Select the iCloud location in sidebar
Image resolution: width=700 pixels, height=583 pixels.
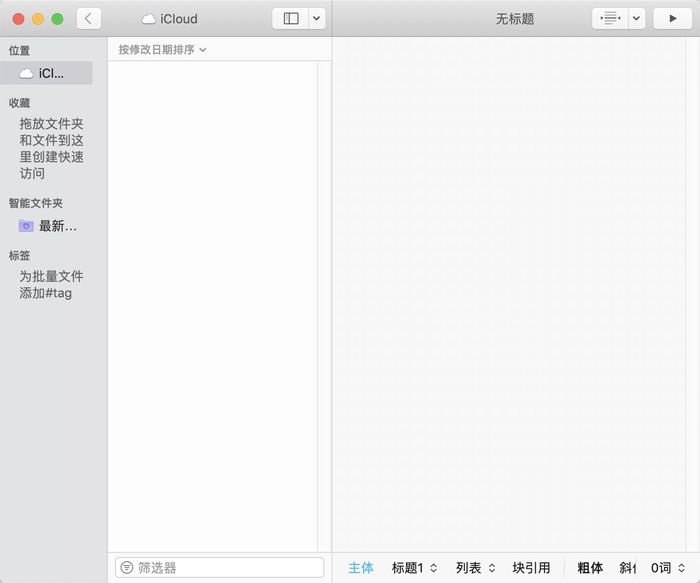(46, 73)
